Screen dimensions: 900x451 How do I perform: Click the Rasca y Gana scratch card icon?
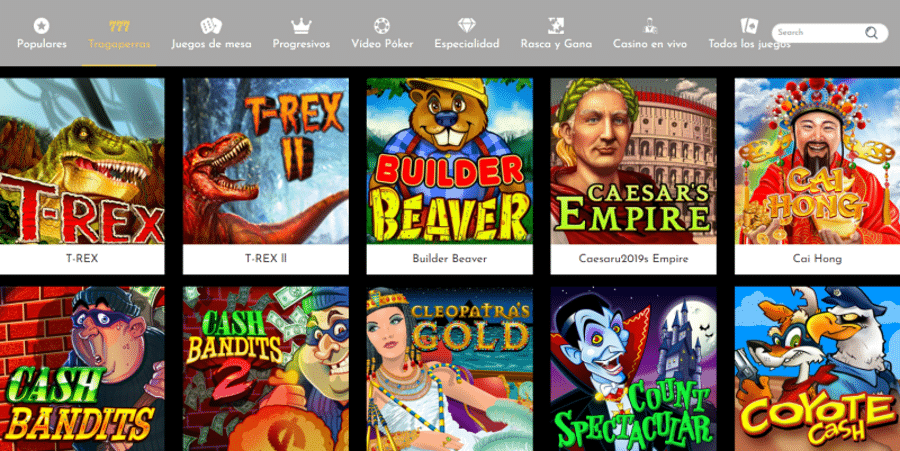(x=556, y=26)
